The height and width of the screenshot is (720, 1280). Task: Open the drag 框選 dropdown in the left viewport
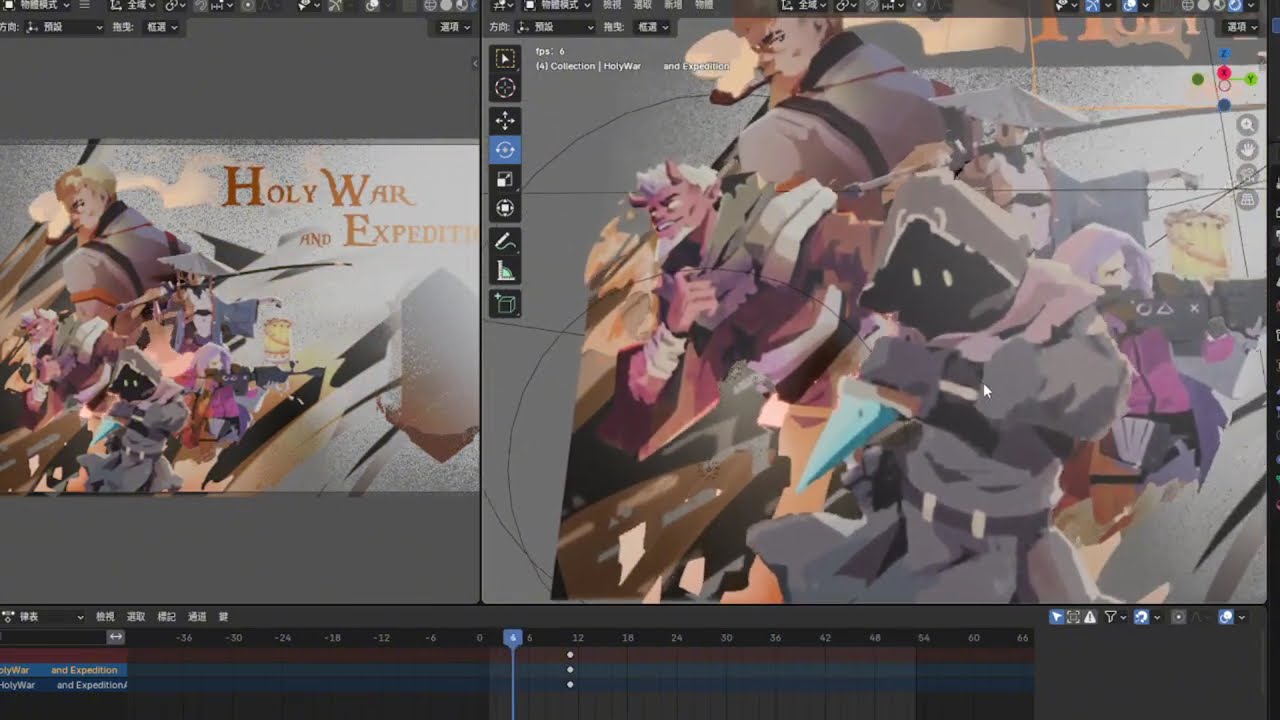point(161,27)
